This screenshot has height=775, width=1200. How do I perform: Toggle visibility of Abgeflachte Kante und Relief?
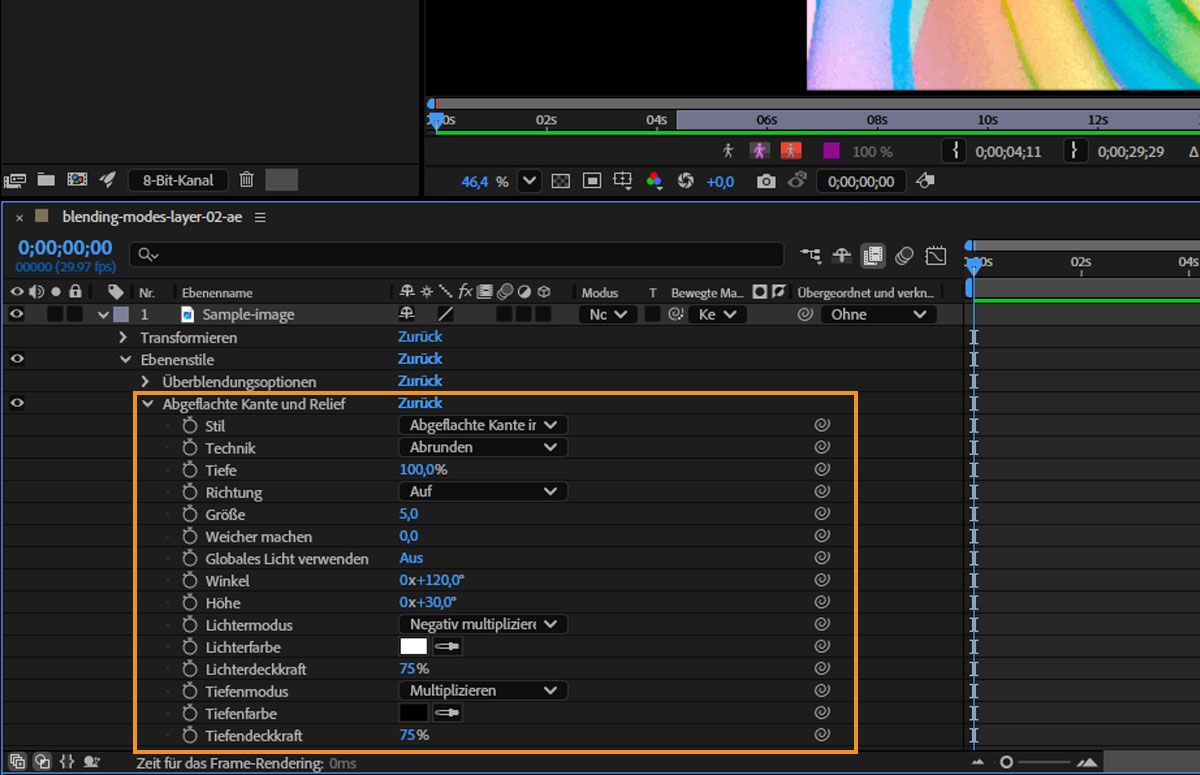point(16,403)
